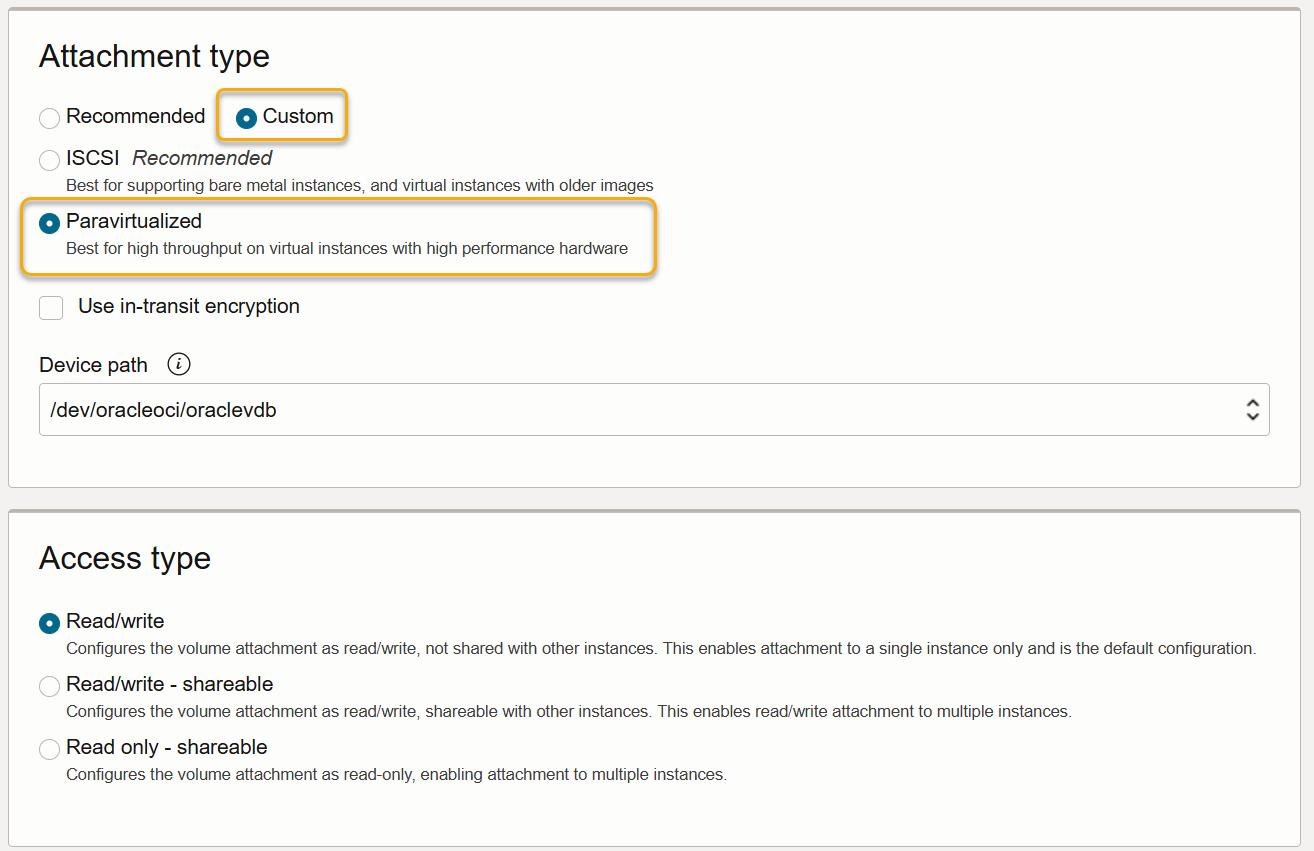Click the Use in-transit encryption label text
The width and height of the screenshot is (1314, 851).
(189, 306)
